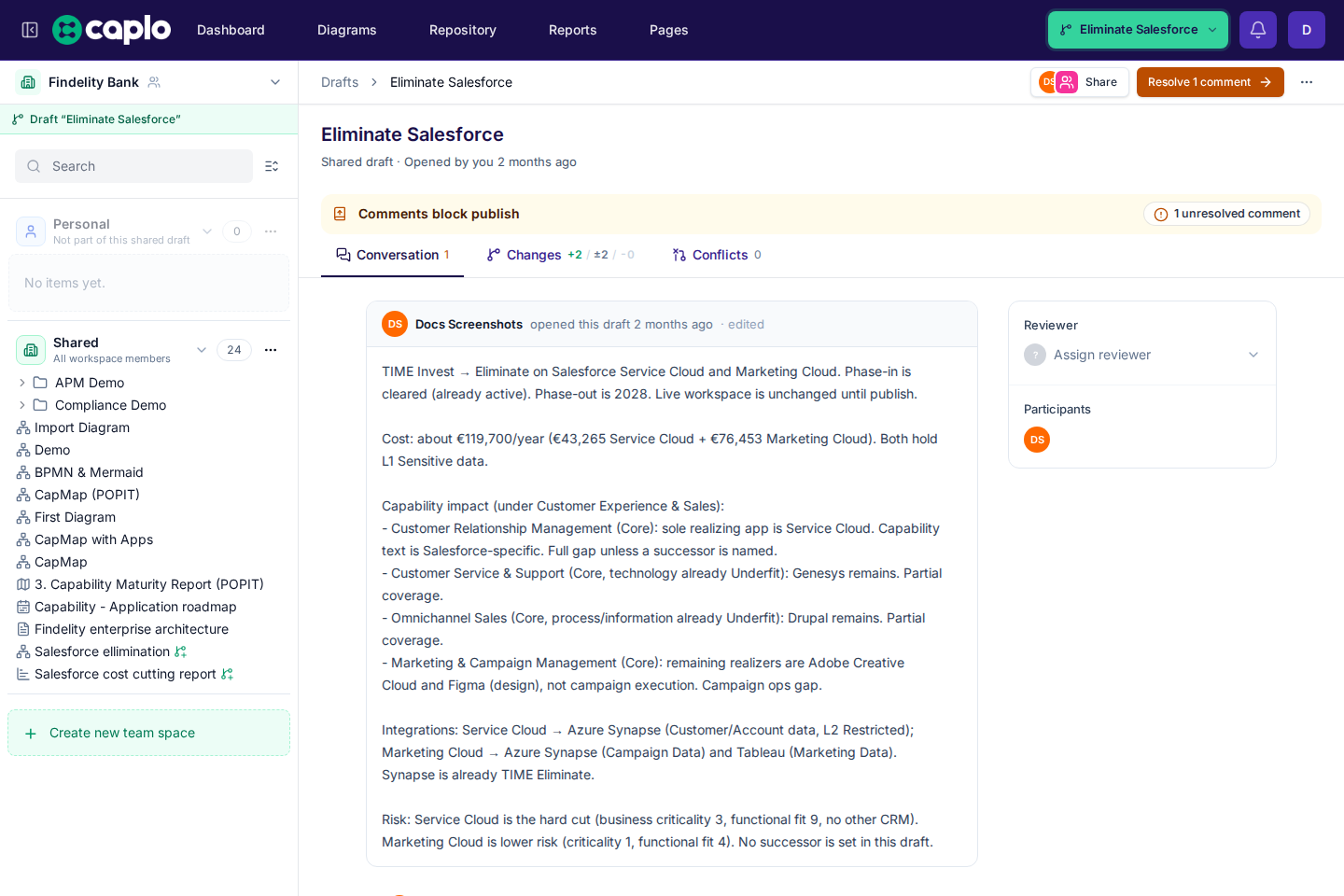The width and height of the screenshot is (1344, 896).
Task: Open 3. Capability Maturity Report (POPIT)
Action: pos(149,584)
